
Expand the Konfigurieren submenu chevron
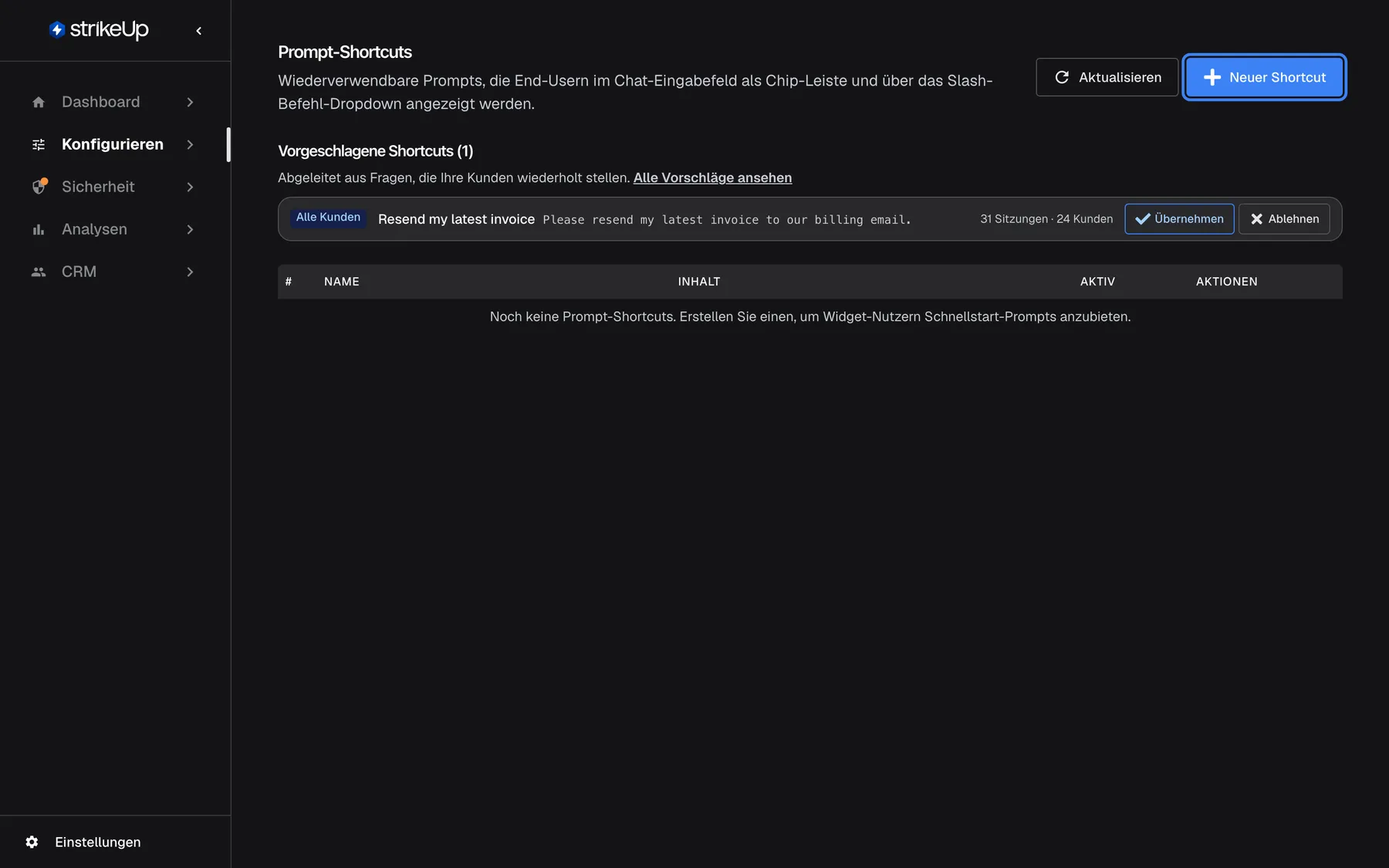(x=190, y=144)
